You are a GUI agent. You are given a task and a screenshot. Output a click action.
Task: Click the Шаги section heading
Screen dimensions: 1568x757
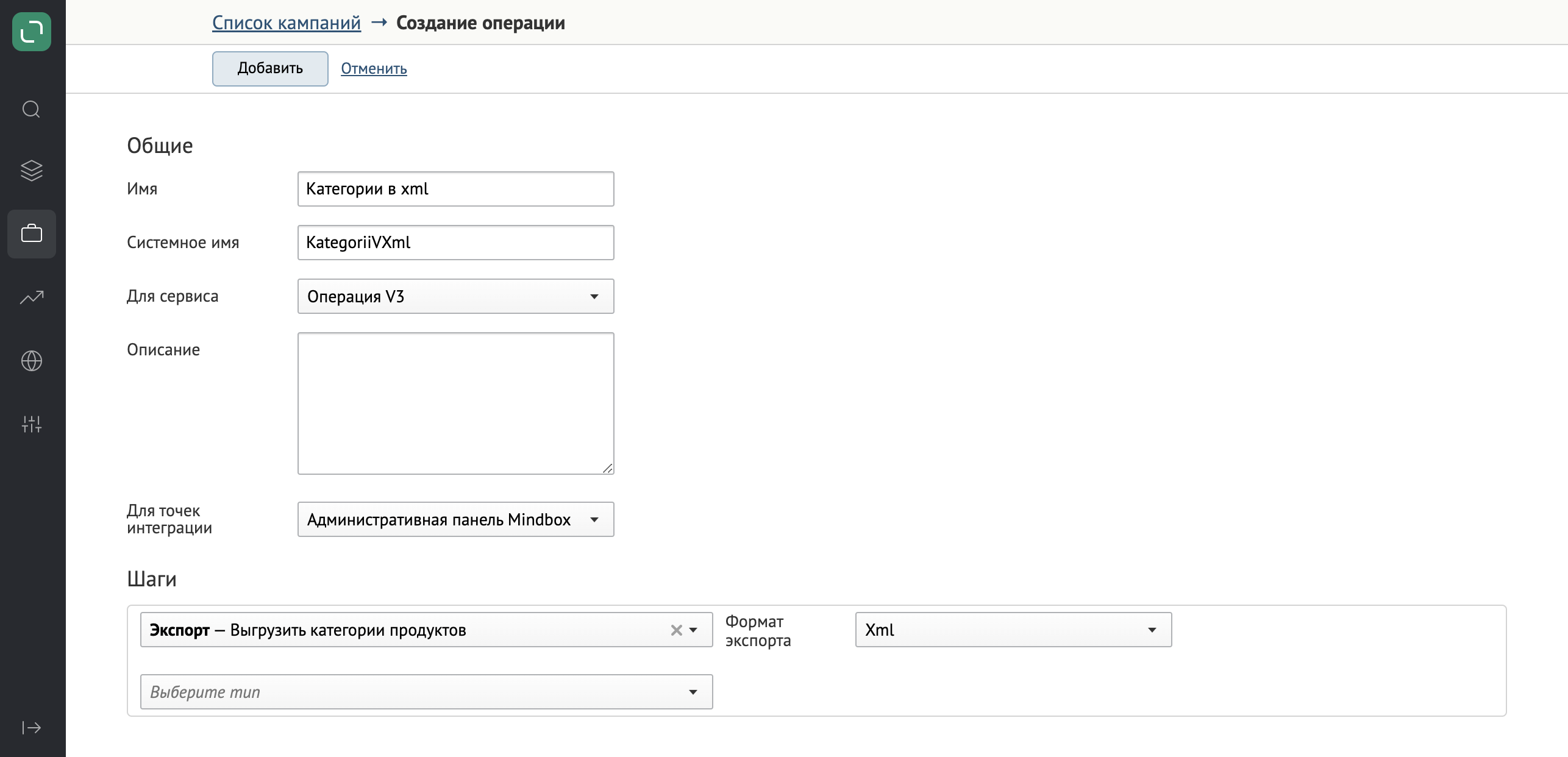[152, 579]
